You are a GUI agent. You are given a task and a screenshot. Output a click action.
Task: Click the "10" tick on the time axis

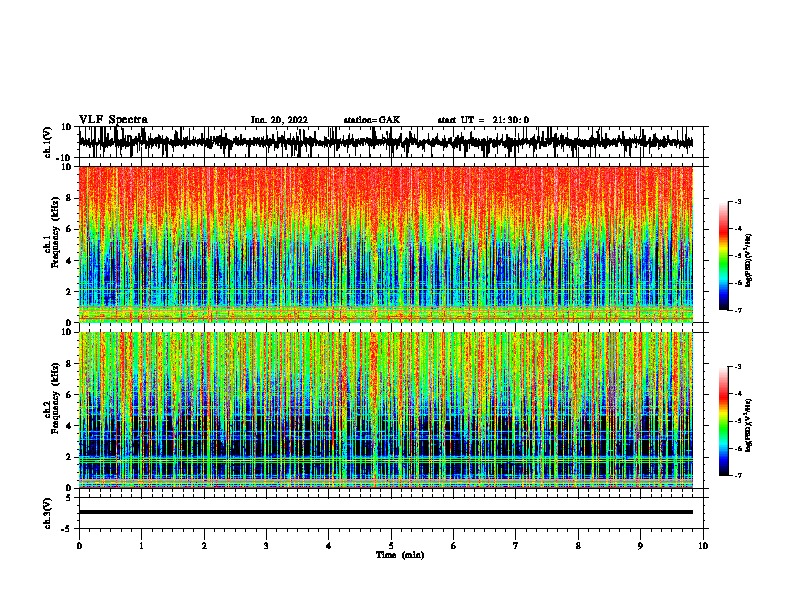click(x=703, y=546)
